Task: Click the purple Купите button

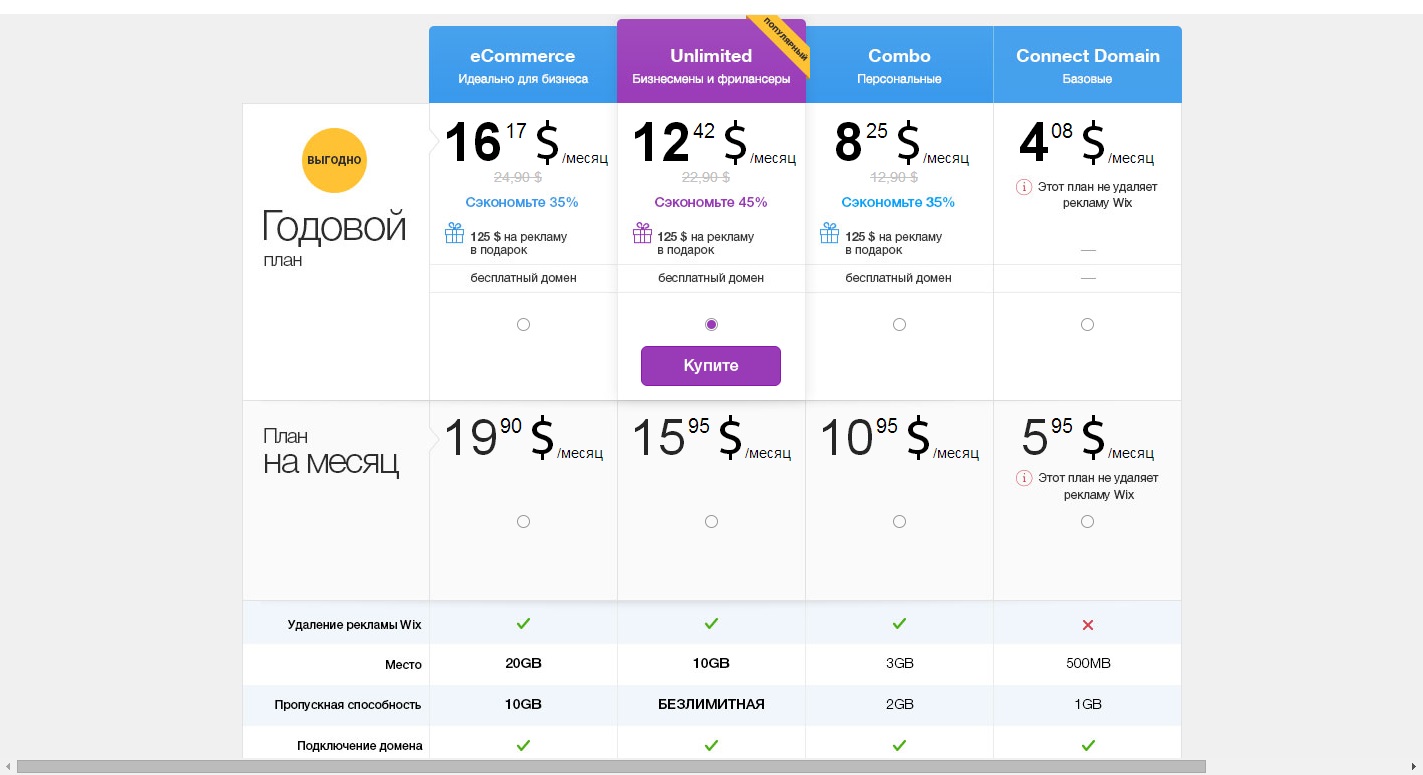Action: point(711,366)
